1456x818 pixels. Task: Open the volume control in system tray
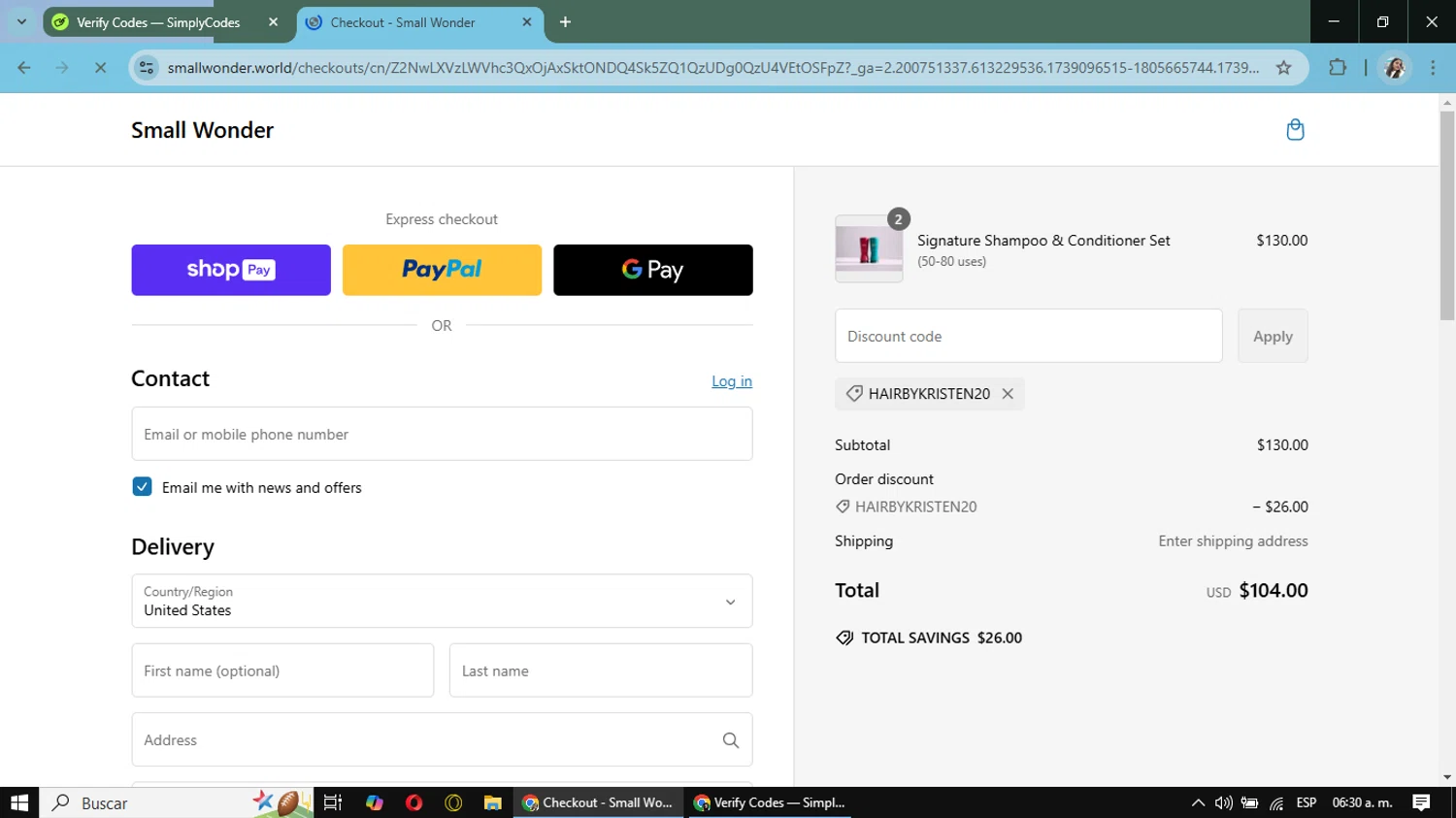point(1223,802)
